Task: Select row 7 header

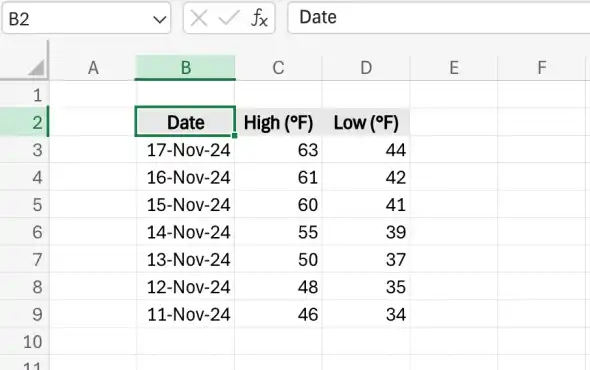Action: pyautogui.click(x=24, y=259)
